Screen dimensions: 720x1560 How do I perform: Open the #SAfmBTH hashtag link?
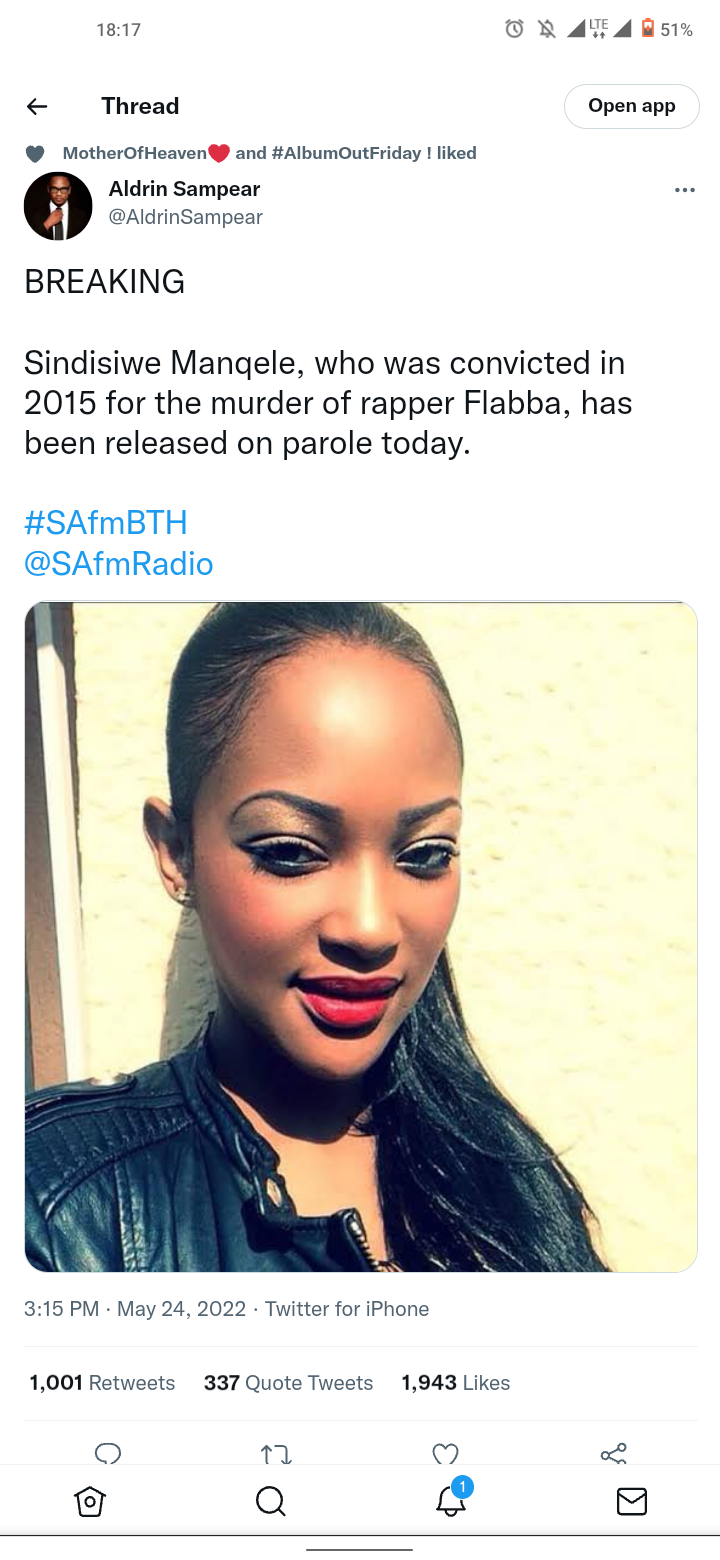click(106, 522)
